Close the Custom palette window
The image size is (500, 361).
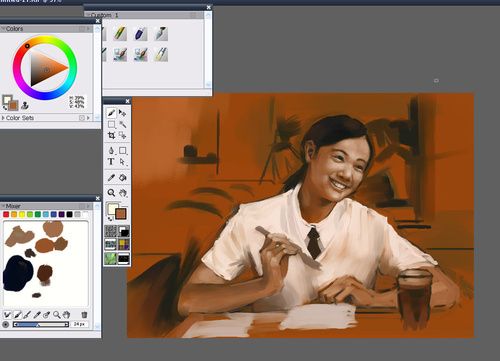pos(208,7)
